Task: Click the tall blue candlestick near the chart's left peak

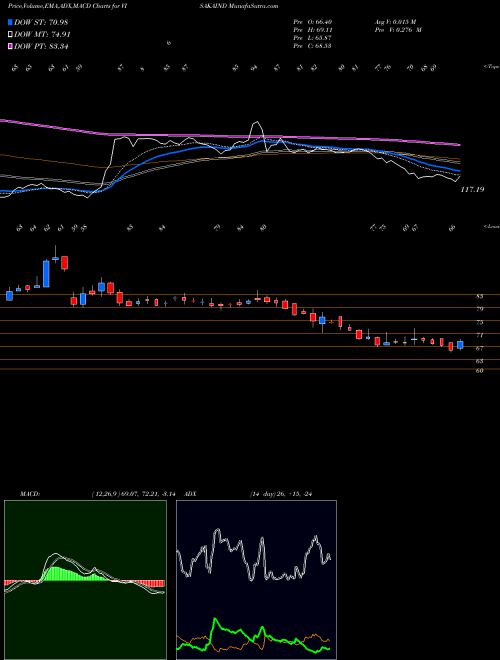Action: 46,274
